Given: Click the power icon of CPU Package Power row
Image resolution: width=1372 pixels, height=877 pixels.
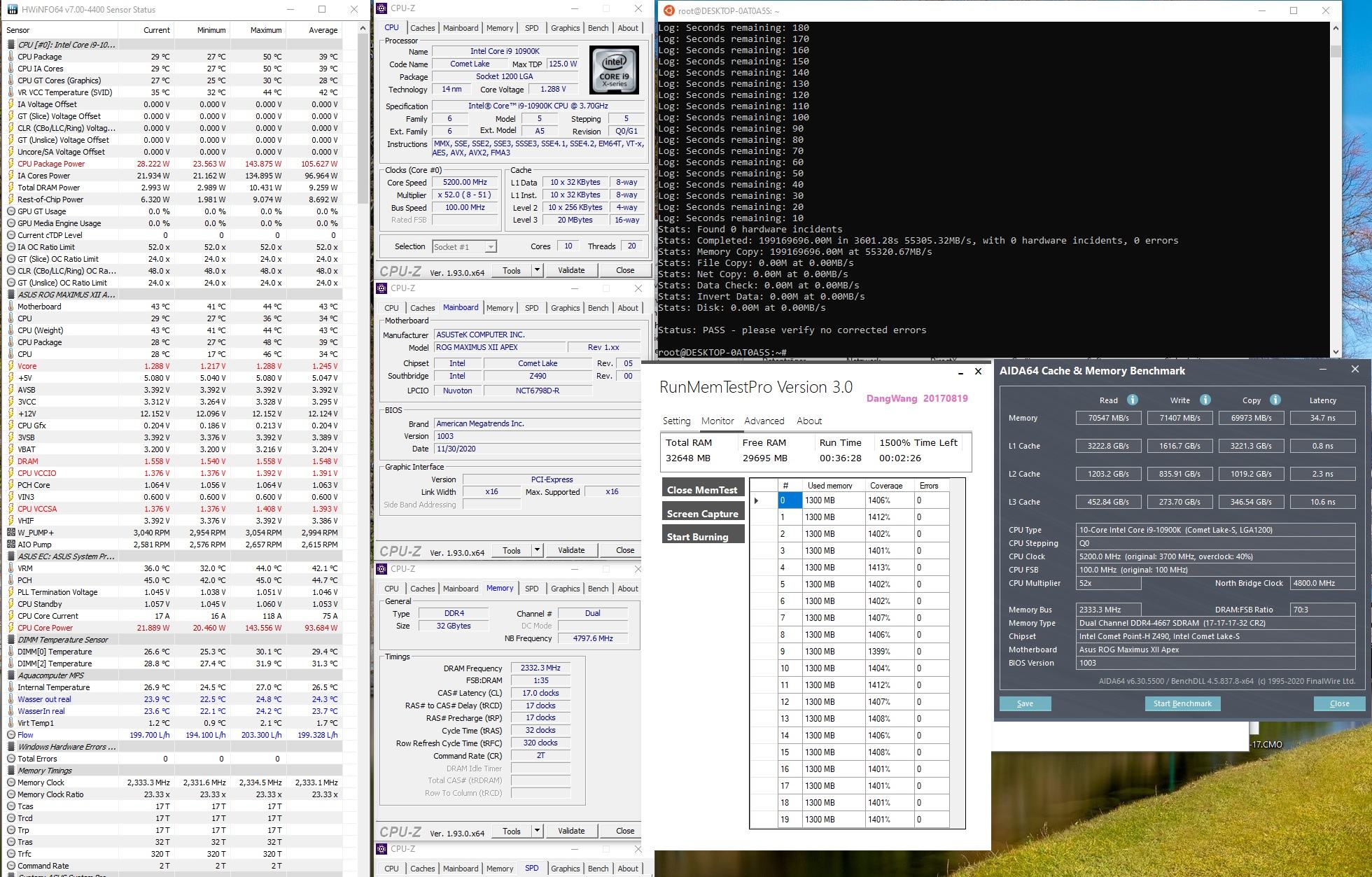Looking at the screenshot, I should pos(10,164).
